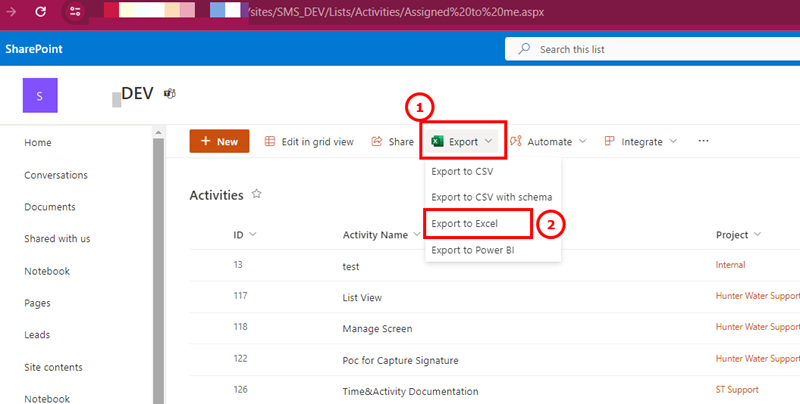Screen dimensions: 800x404
Task: Open the more options ellipsis
Action: point(704,141)
